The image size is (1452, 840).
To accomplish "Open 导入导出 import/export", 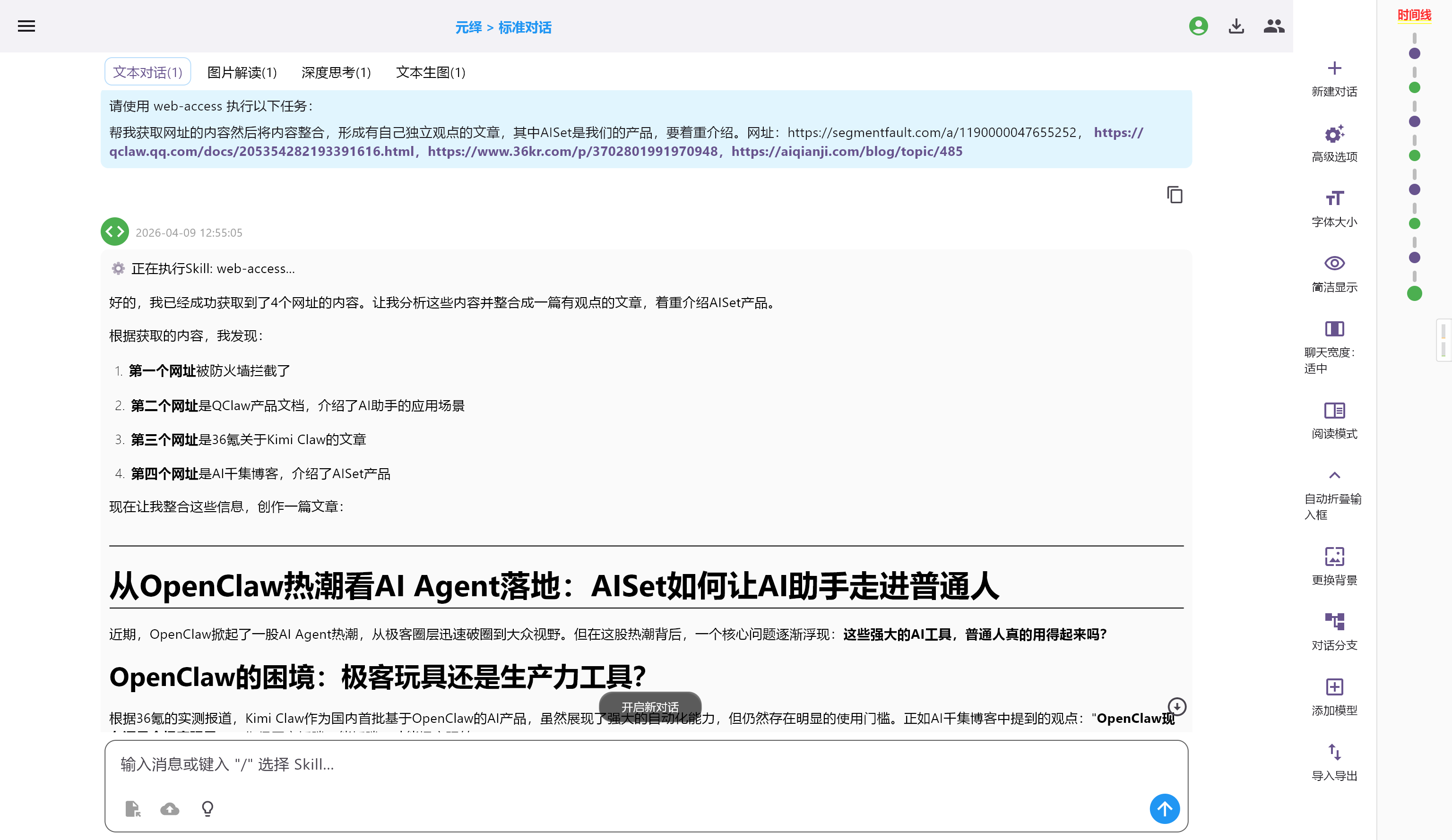I will (x=1334, y=762).
